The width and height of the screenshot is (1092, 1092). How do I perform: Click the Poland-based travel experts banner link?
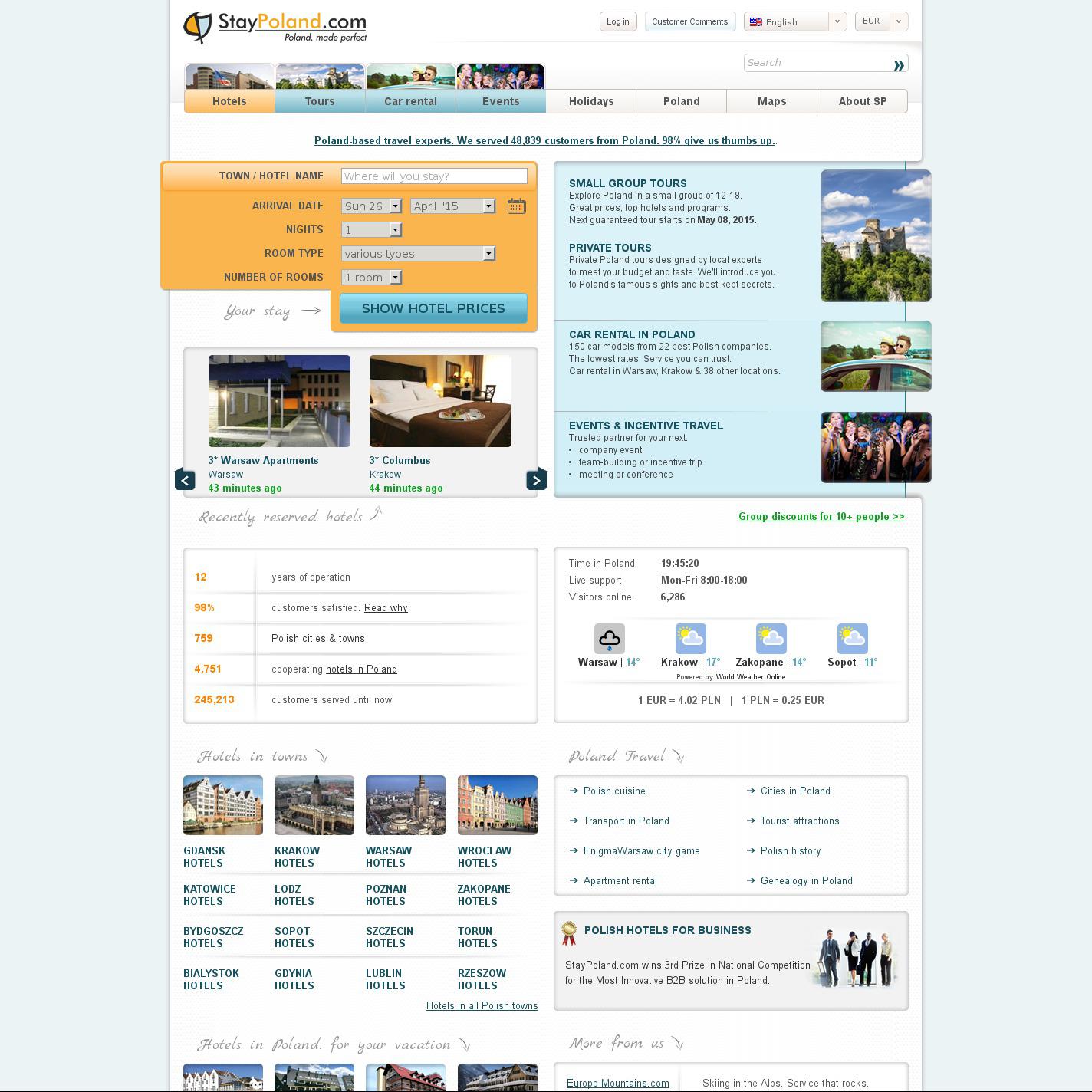point(545,140)
